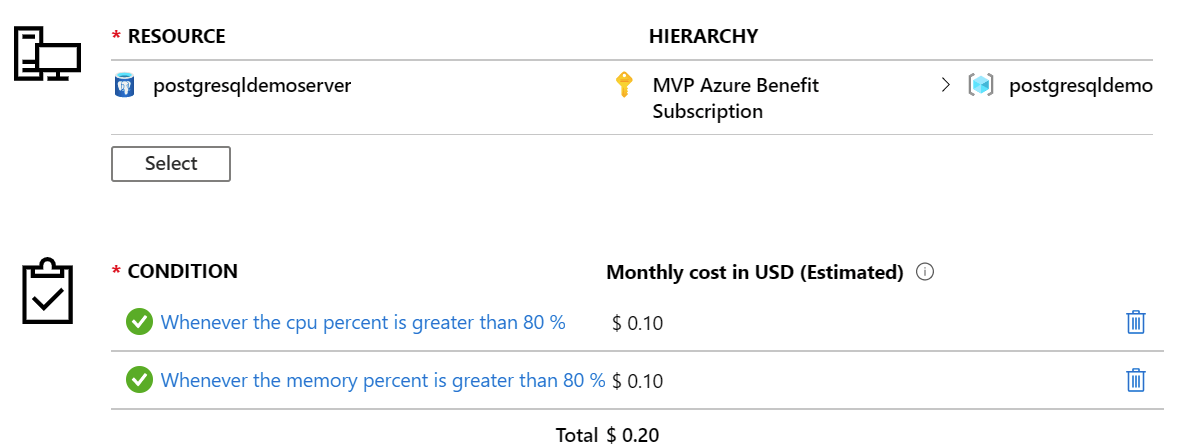Viewport: 1187px width, 447px height.
Task: Click the RESOURCE column header
Action: (x=176, y=36)
